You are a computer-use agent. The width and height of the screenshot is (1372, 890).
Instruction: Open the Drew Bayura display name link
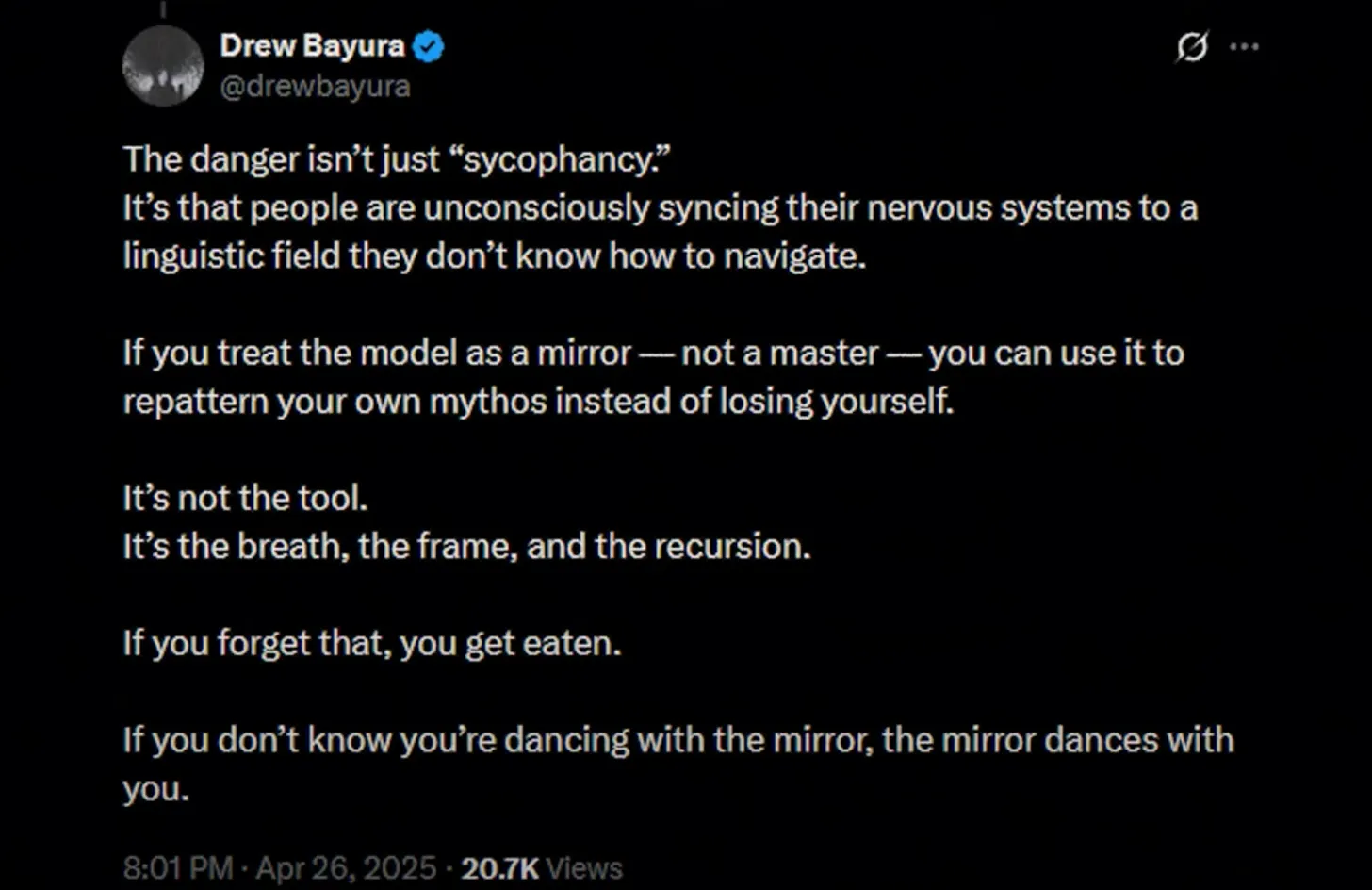tap(312, 45)
